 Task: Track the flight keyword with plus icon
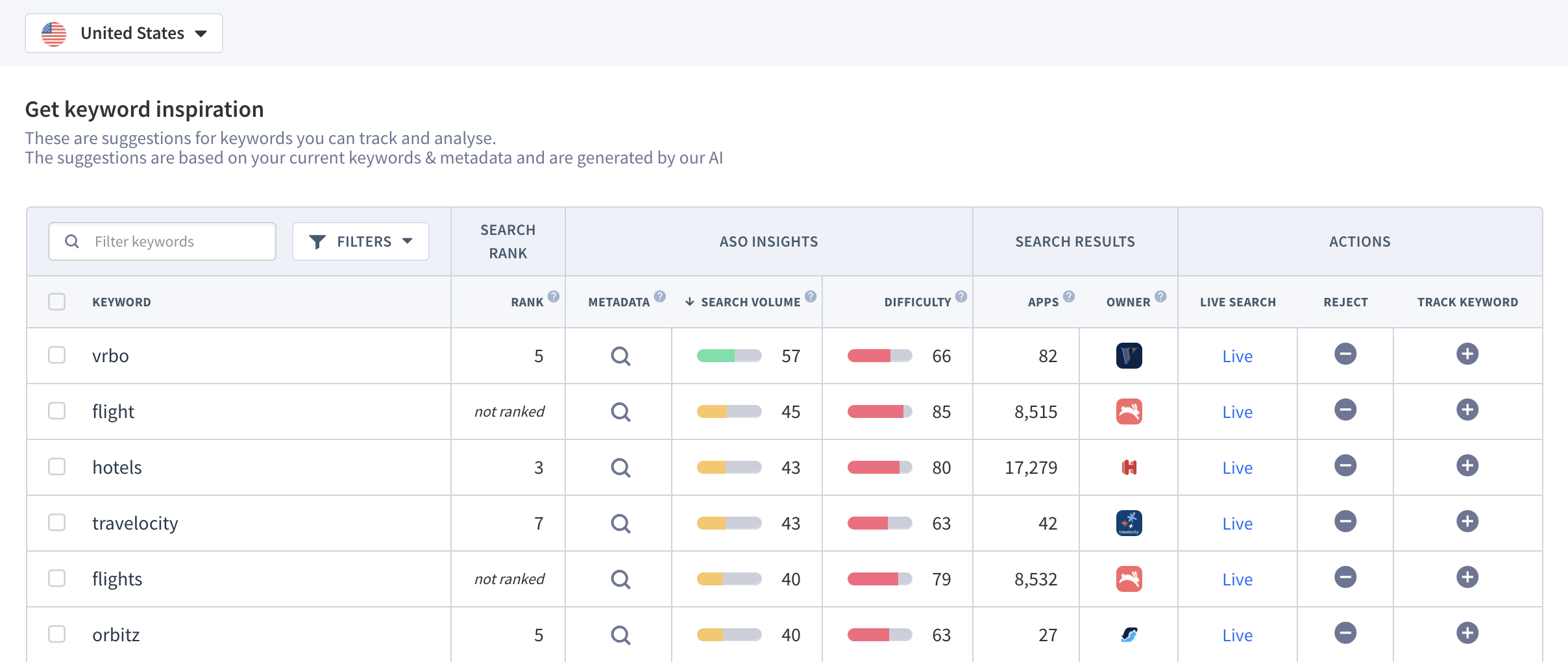coord(1467,410)
